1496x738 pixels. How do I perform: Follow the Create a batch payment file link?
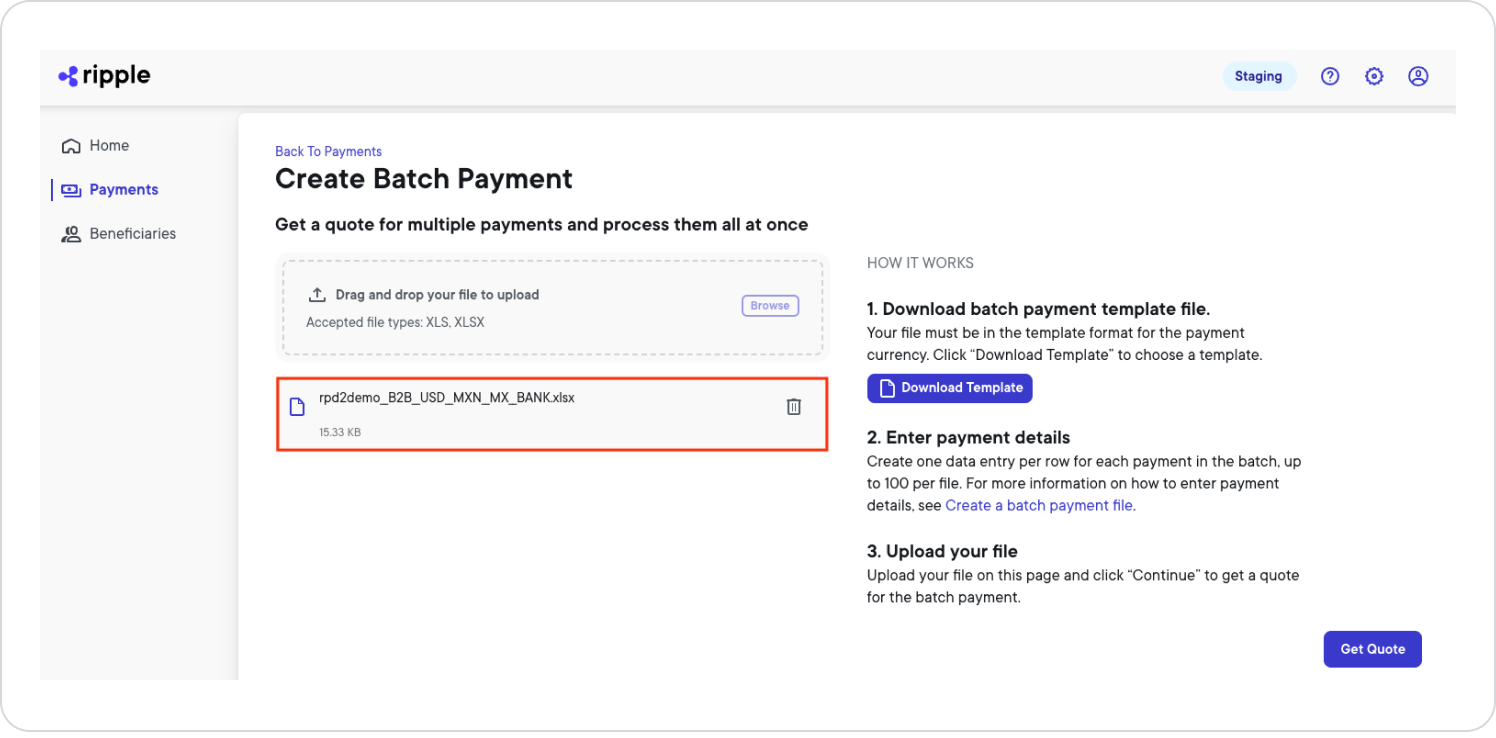[1038, 505]
